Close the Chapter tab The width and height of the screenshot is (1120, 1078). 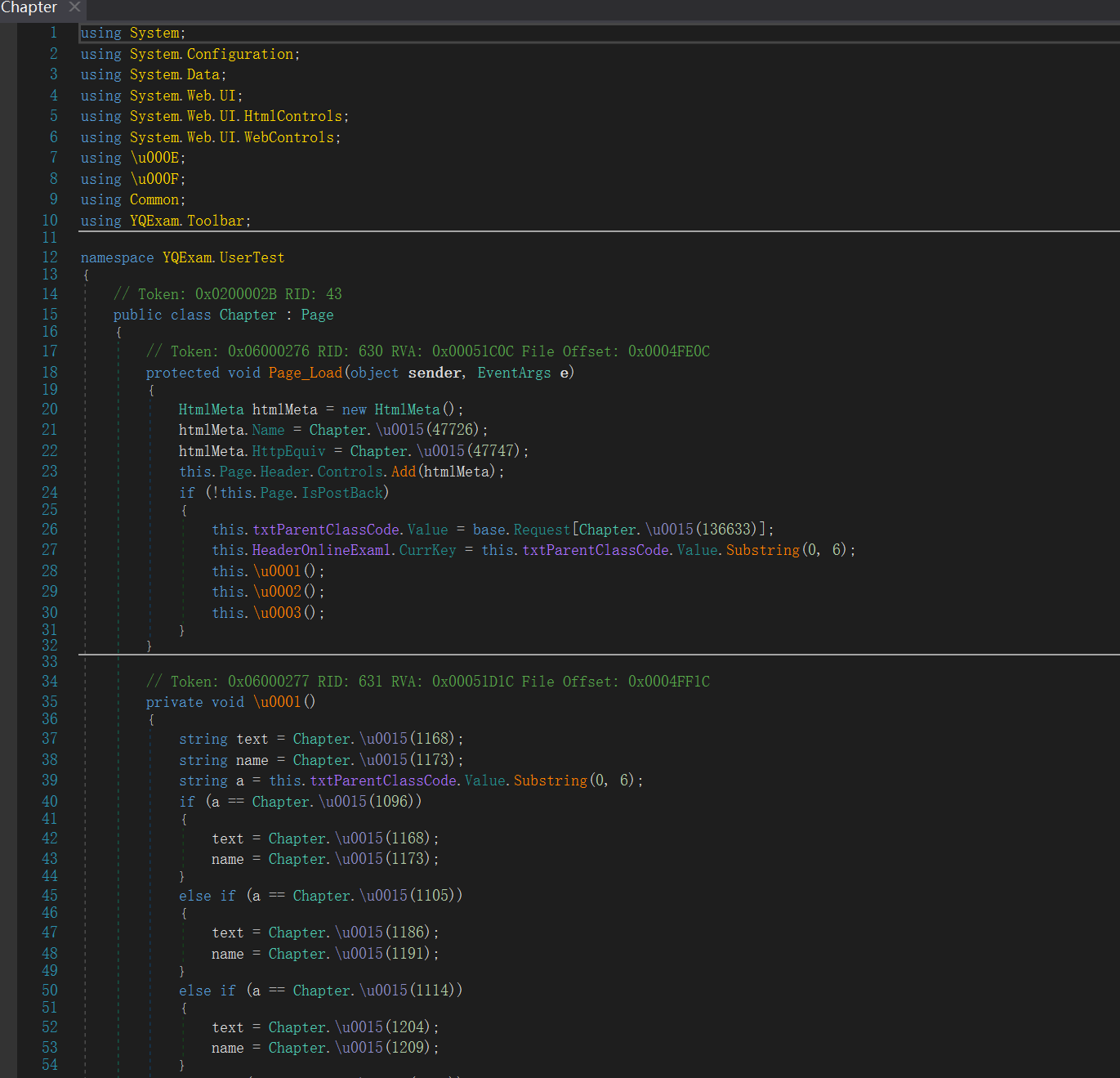(x=74, y=7)
